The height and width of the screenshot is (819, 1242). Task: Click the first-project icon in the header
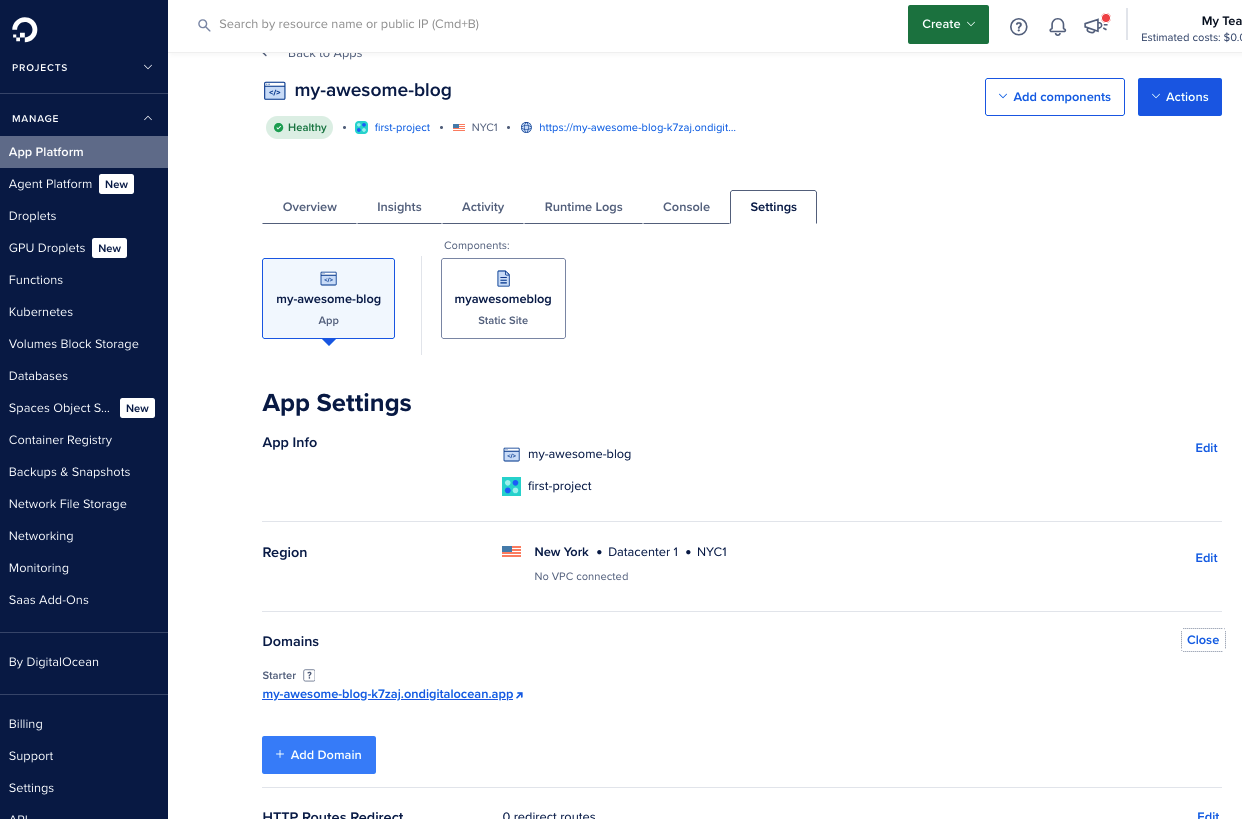(362, 128)
